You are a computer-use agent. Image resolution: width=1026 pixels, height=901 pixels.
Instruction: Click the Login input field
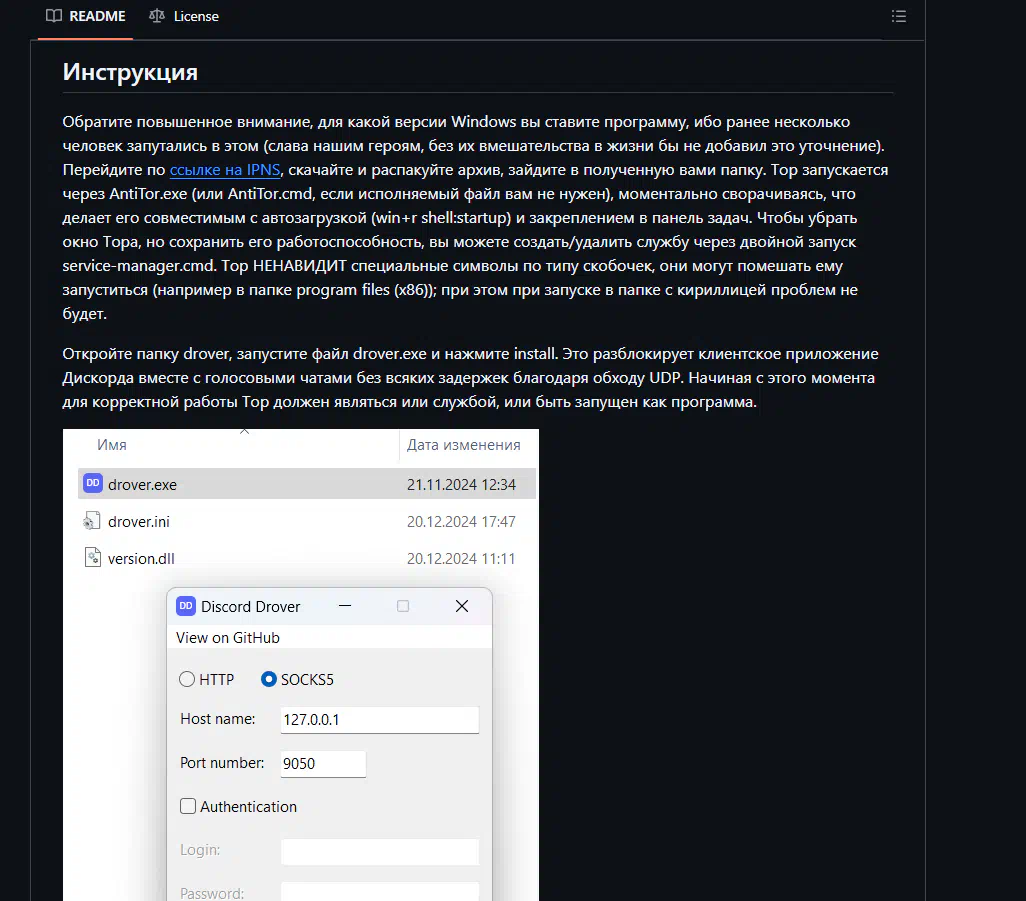click(380, 851)
